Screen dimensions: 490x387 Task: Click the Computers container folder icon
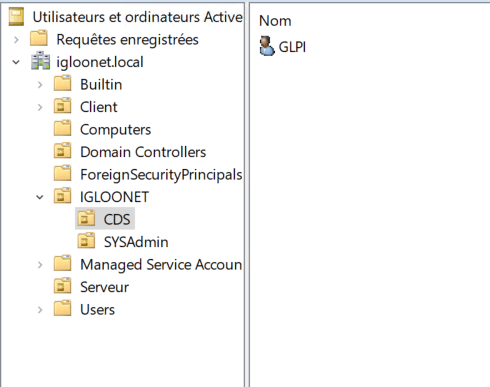pos(62,129)
